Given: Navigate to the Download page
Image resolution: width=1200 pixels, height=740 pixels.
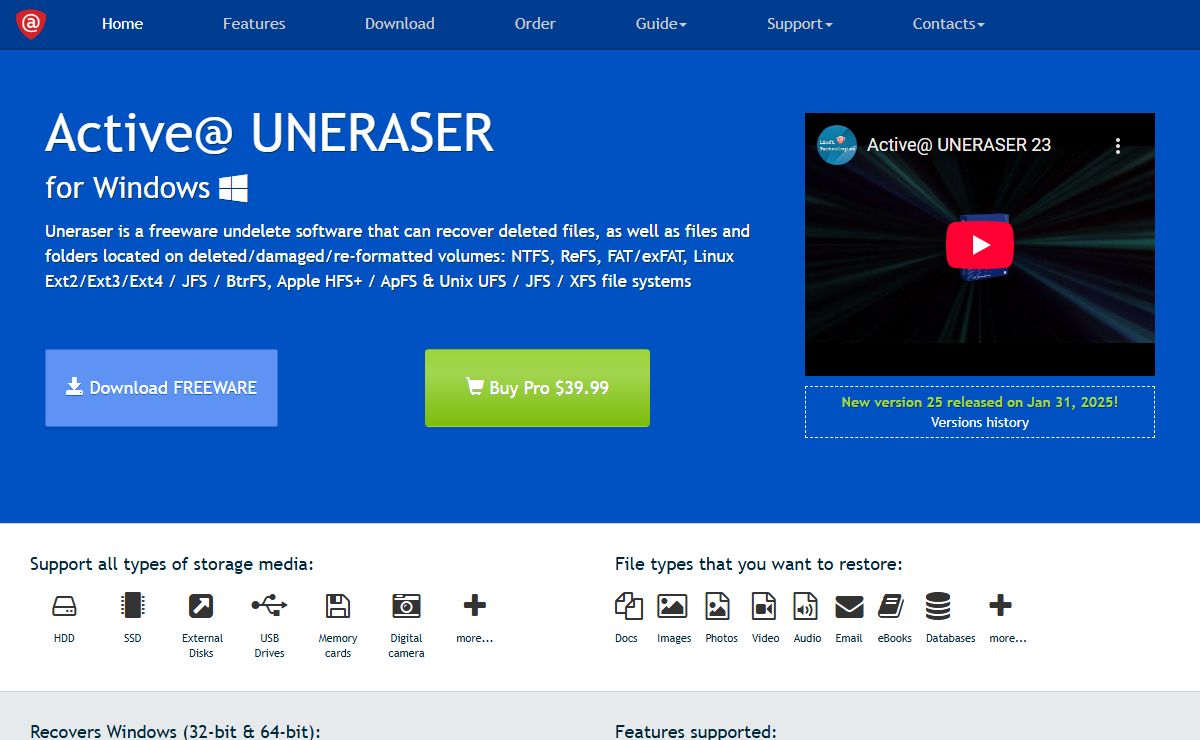Looking at the screenshot, I should [x=400, y=24].
